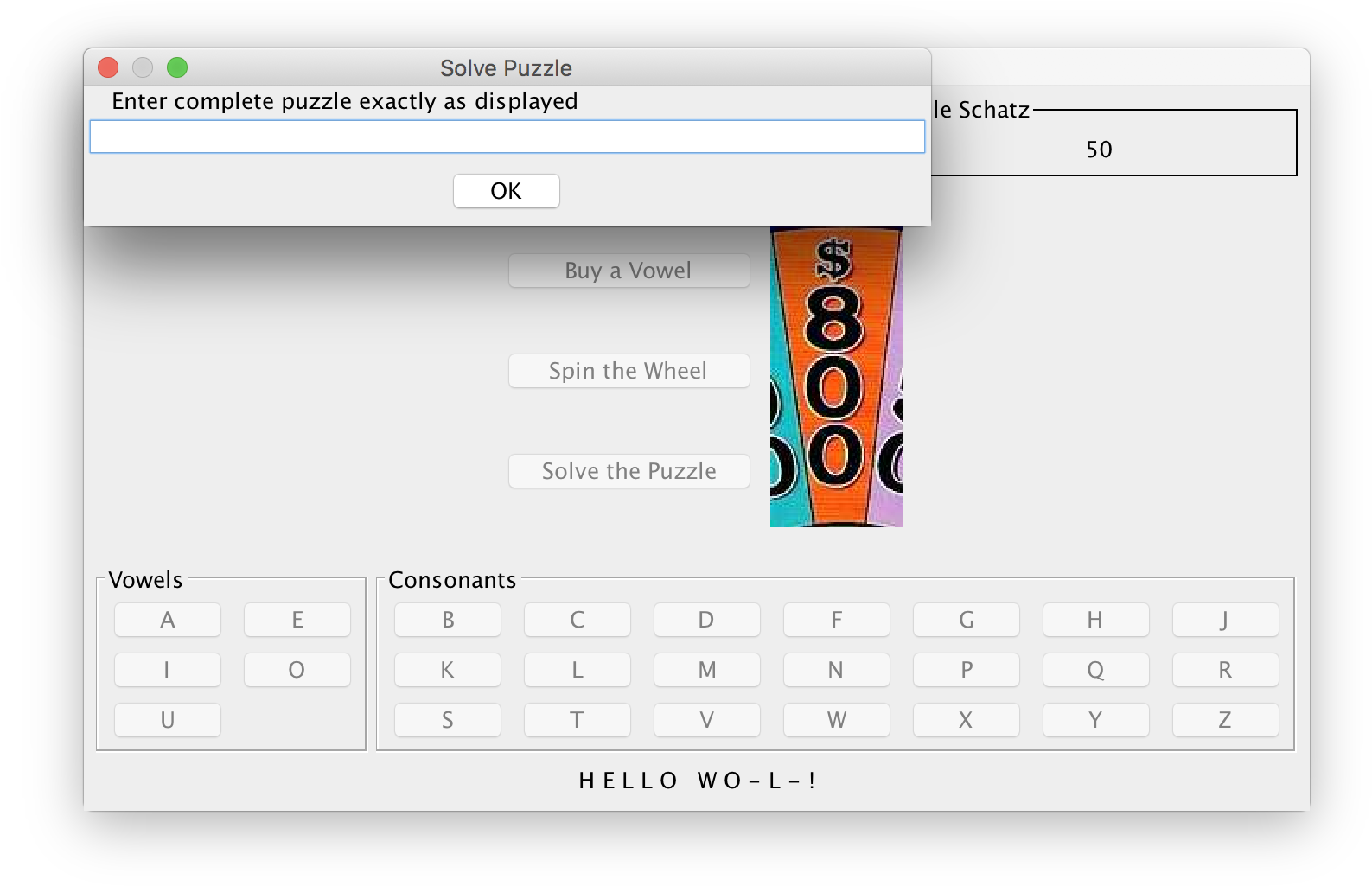This screenshot has width=1372, height=886.
Task: Guess consonant W
Action: coord(837,720)
